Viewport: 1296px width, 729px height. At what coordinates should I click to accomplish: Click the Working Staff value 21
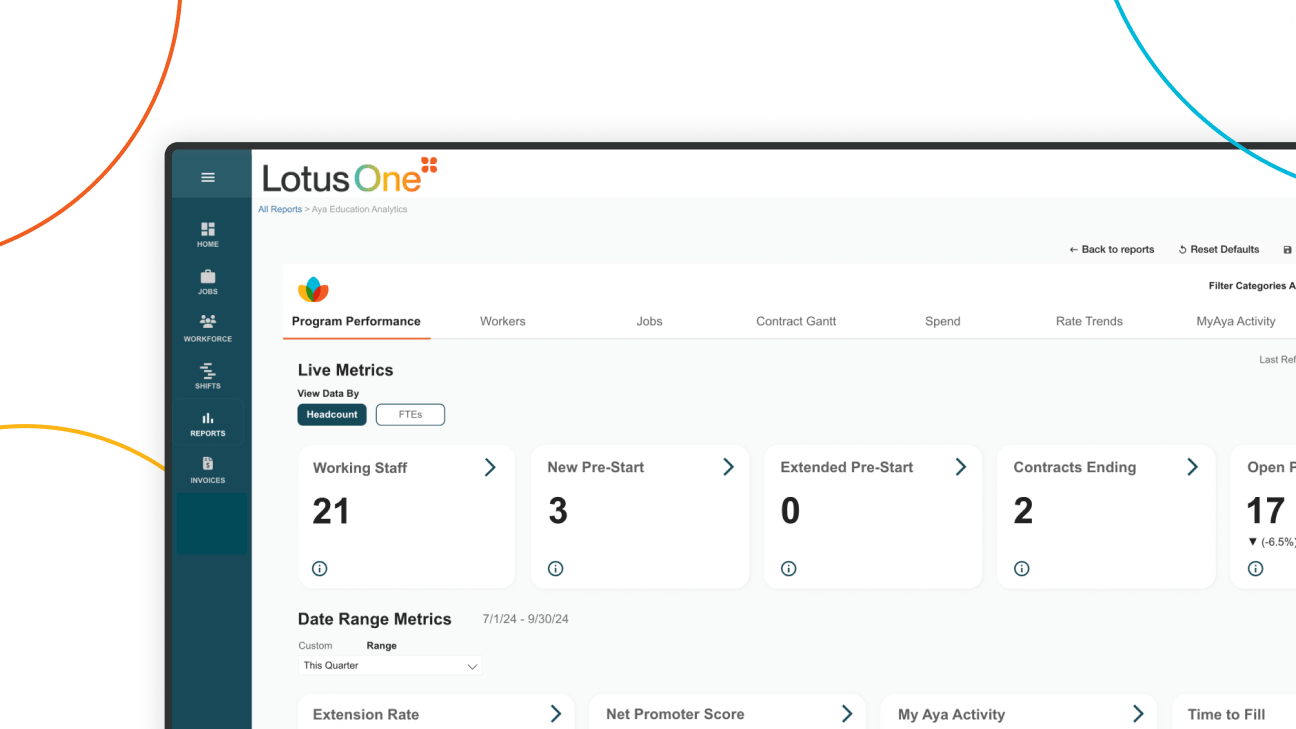click(x=331, y=511)
